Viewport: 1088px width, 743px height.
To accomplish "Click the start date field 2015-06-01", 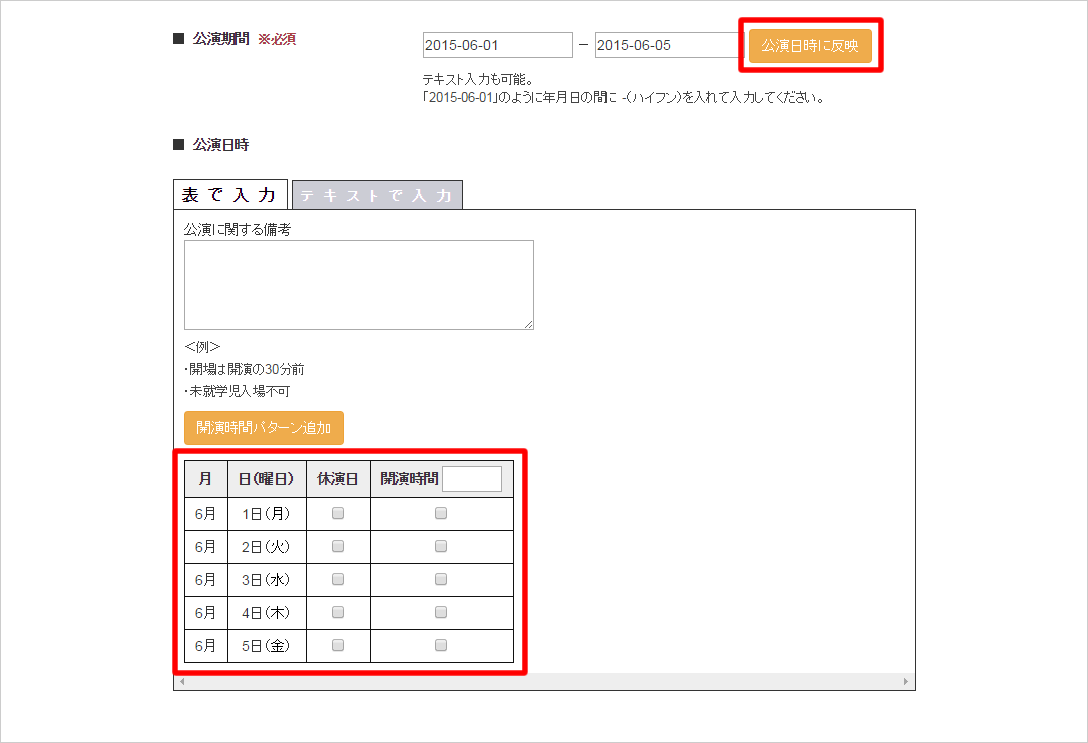I will [x=497, y=46].
